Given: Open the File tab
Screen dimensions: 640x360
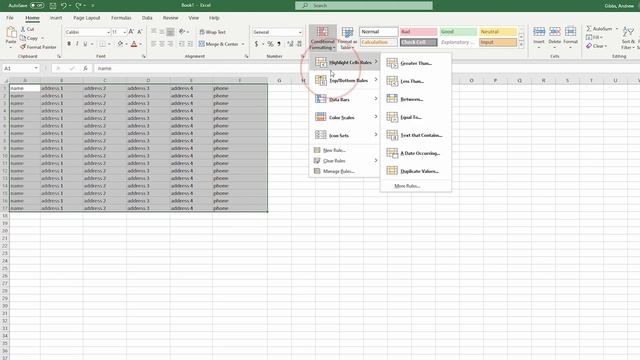Looking at the screenshot, I should (x=10, y=18).
